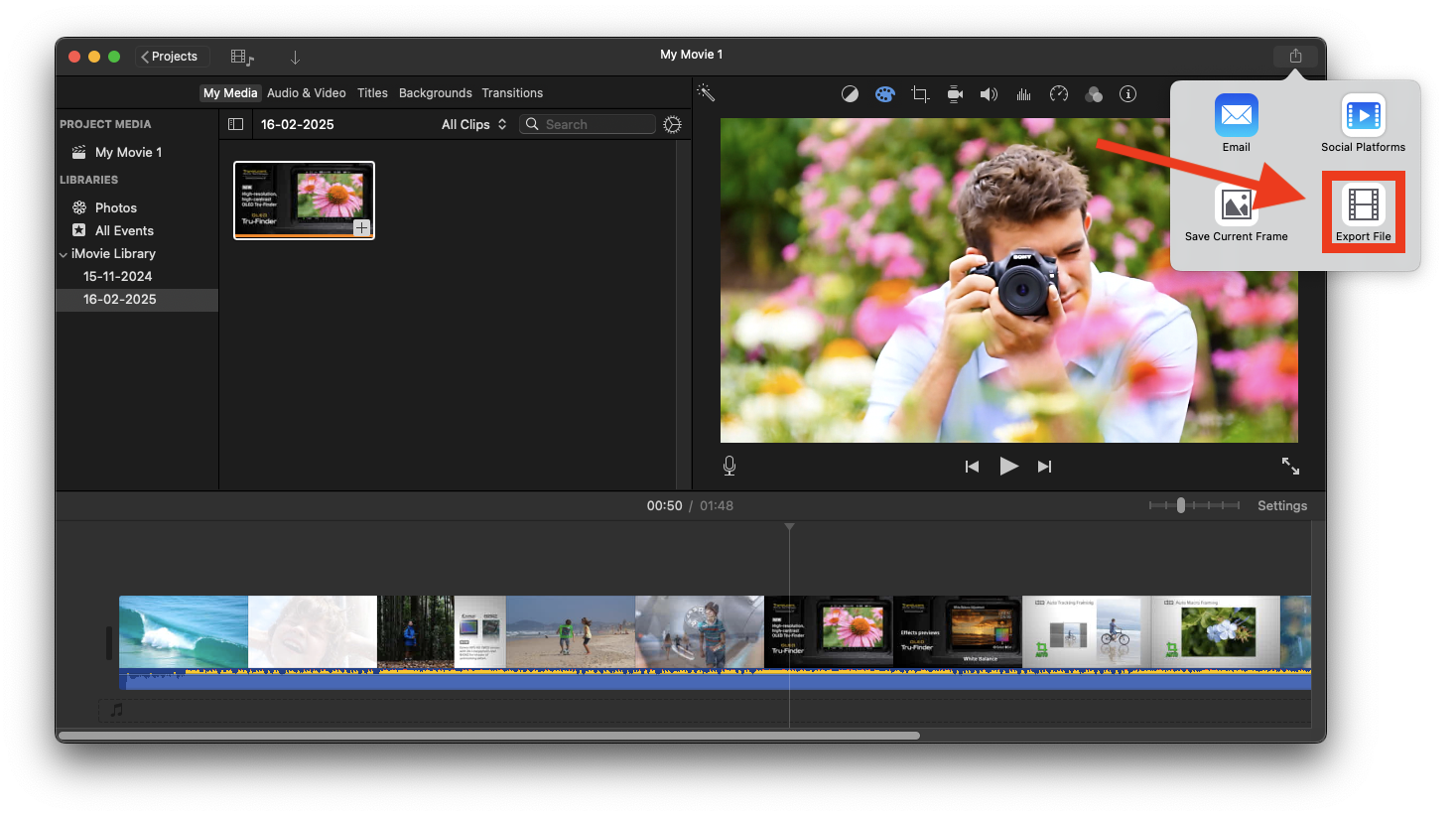The height and width of the screenshot is (816, 1456).
Task: Open the color correction tool
Action: click(884, 94)
